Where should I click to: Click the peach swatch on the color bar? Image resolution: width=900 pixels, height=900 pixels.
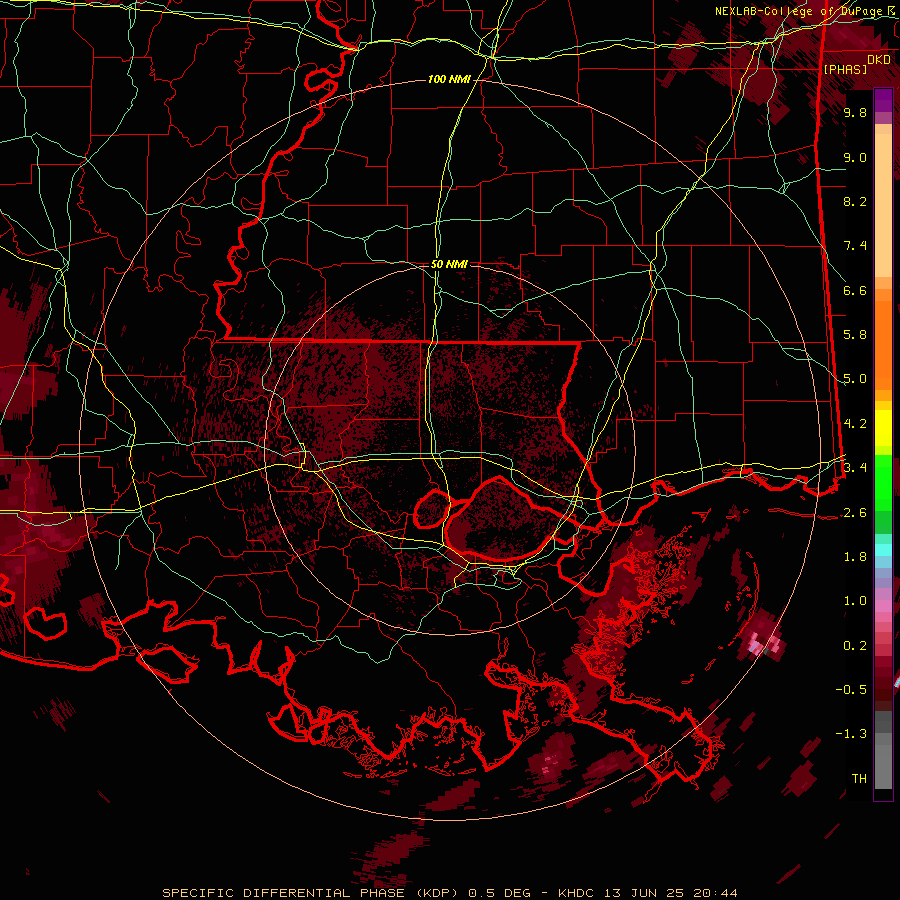coord(883,201)
